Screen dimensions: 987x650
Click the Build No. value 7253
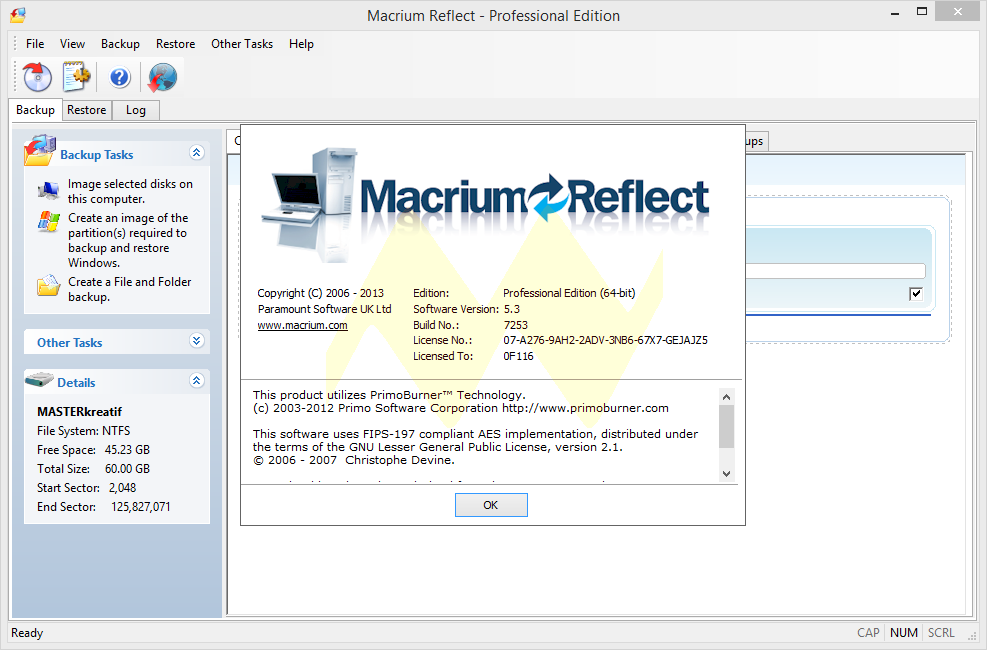coord(516,325)
